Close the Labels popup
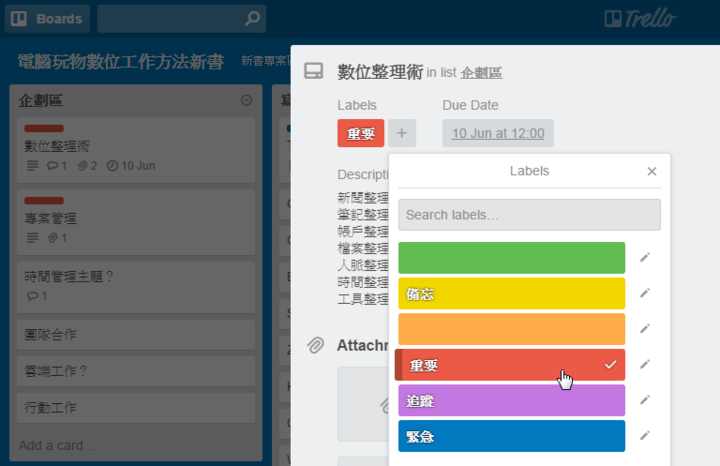This screenshot has width=720, height=466. point(652,171)
